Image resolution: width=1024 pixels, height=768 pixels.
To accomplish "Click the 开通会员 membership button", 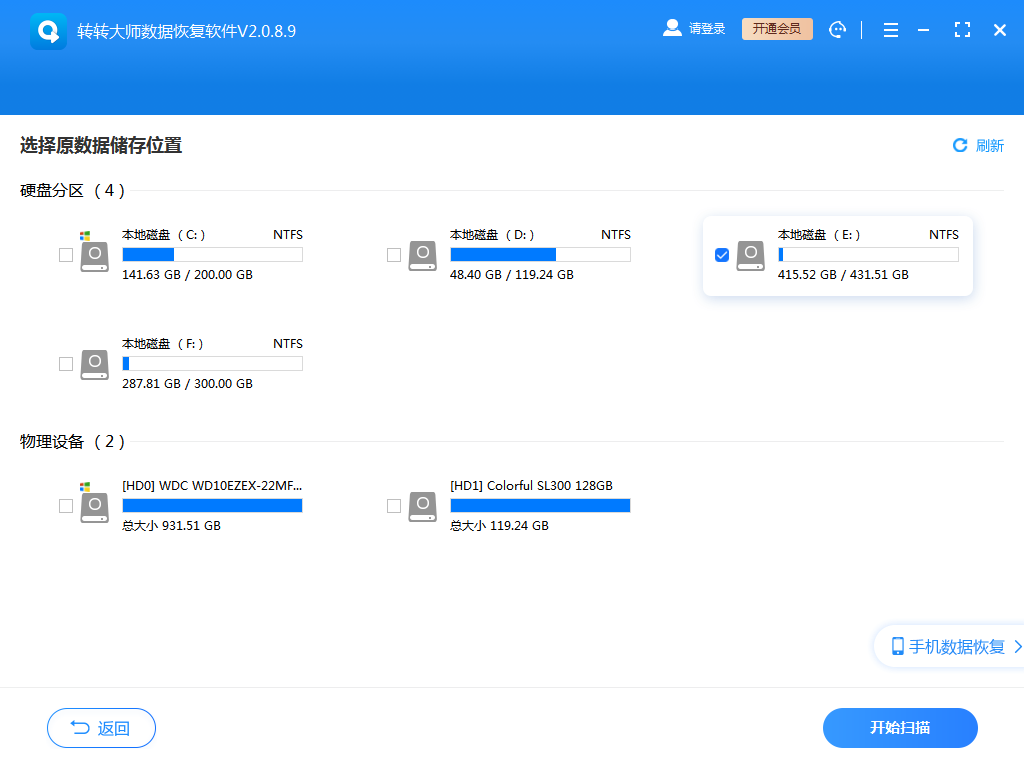I will pyautogui.click(x=777, y=29).
